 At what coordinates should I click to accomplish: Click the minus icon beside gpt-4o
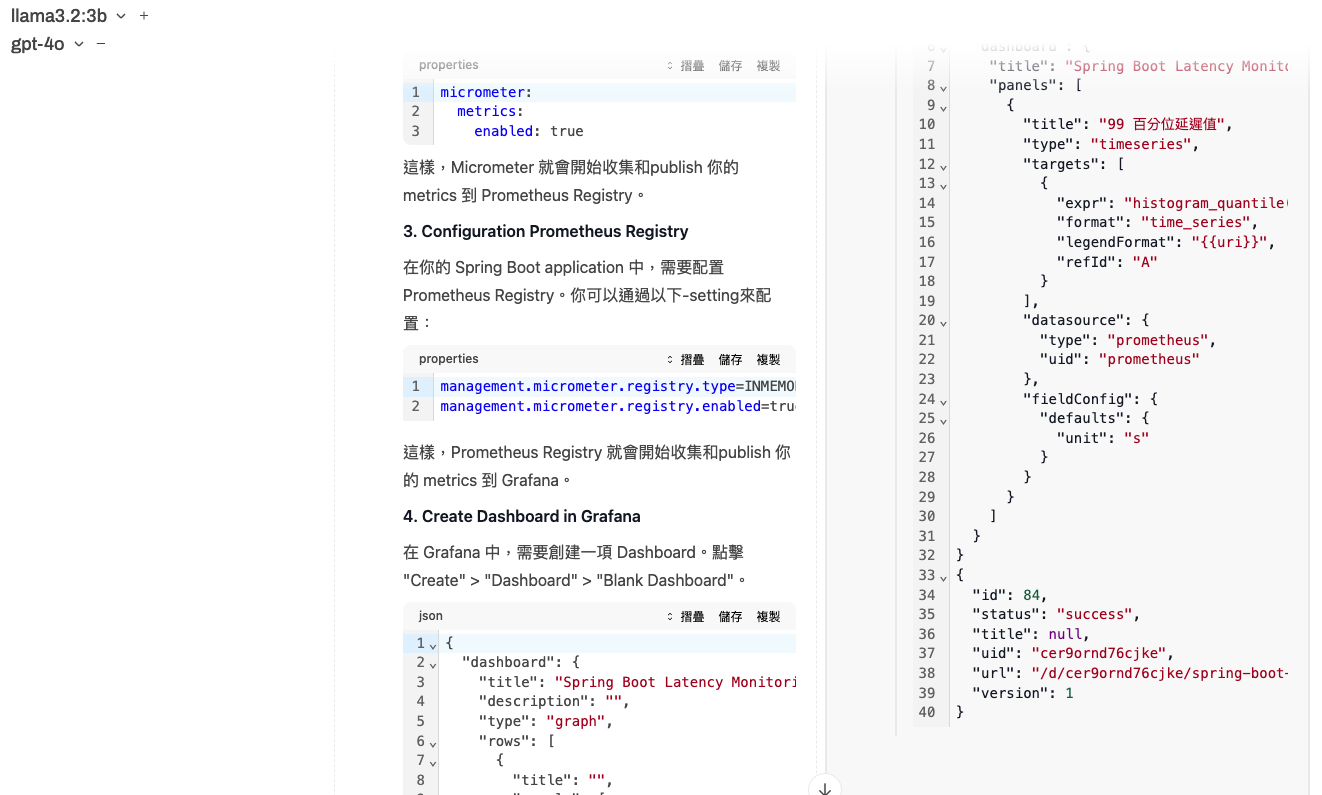coord(101,44)
